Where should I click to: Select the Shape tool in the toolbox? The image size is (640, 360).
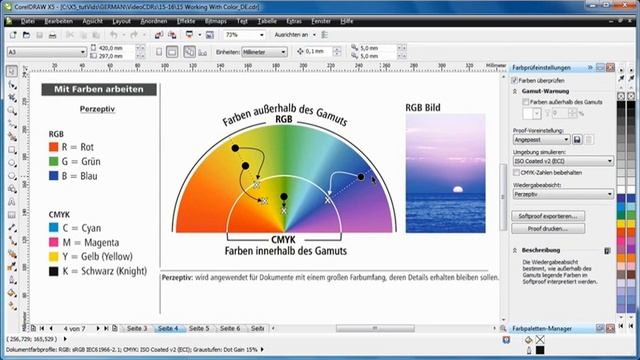point(12,84)
